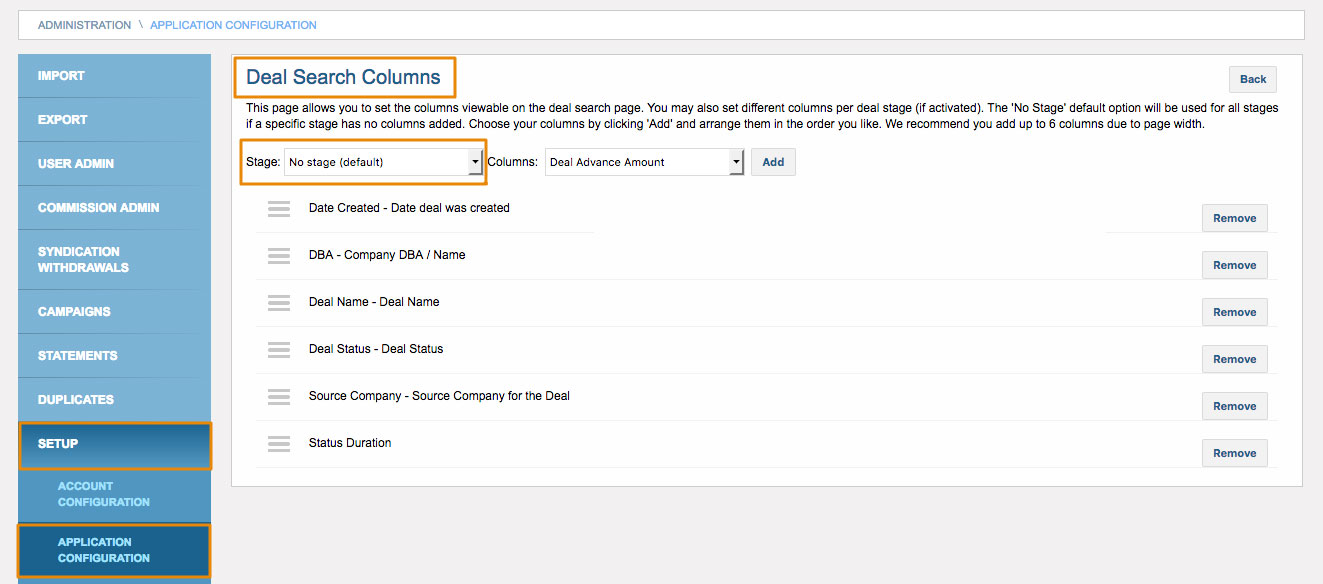Remove the Status Duration column
The height and width of the screenshot is (584, 1323).
(1235, 453)
